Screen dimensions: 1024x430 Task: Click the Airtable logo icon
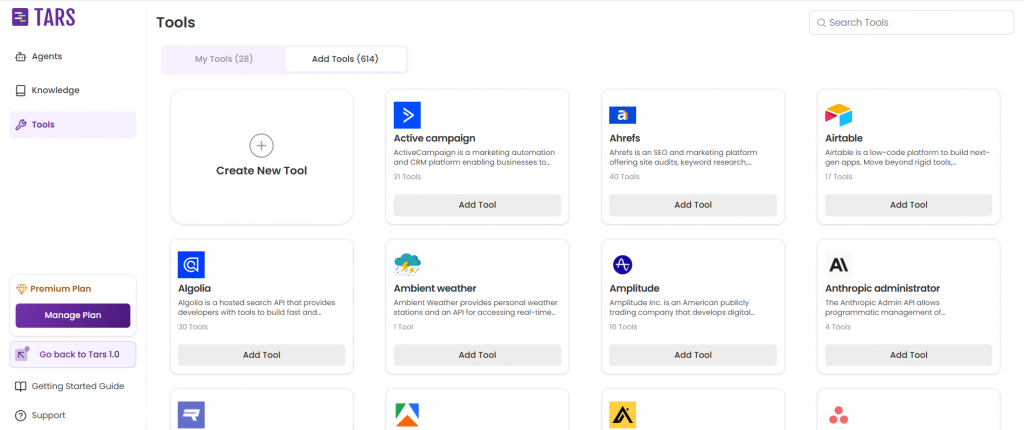point(838,115)
